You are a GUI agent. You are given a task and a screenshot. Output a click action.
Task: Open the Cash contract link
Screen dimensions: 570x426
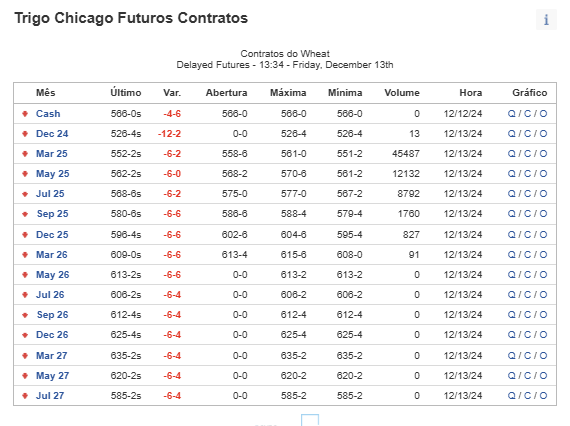[x=48, y=114]
